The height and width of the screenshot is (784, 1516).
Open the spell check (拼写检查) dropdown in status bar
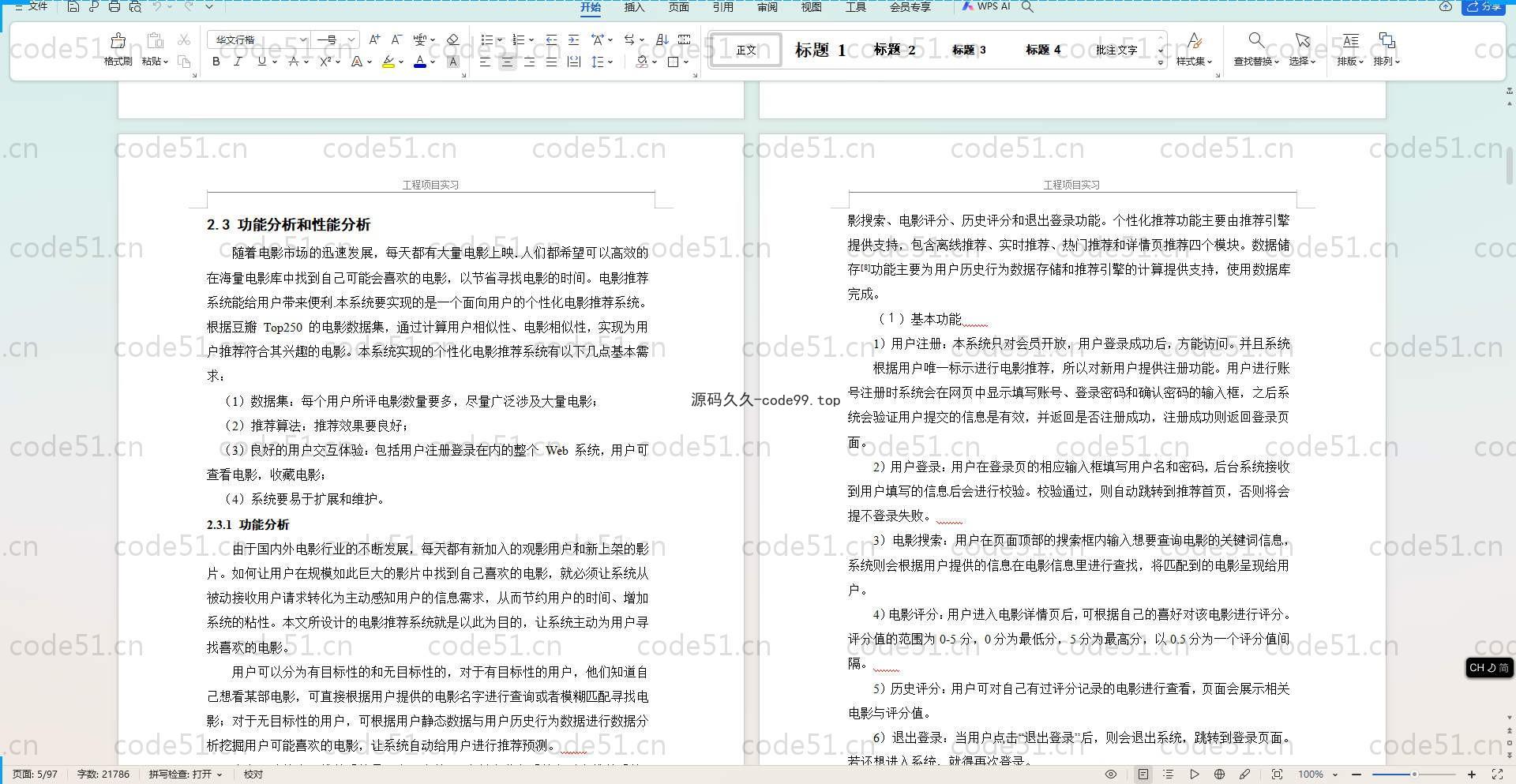tap(186, 775)
